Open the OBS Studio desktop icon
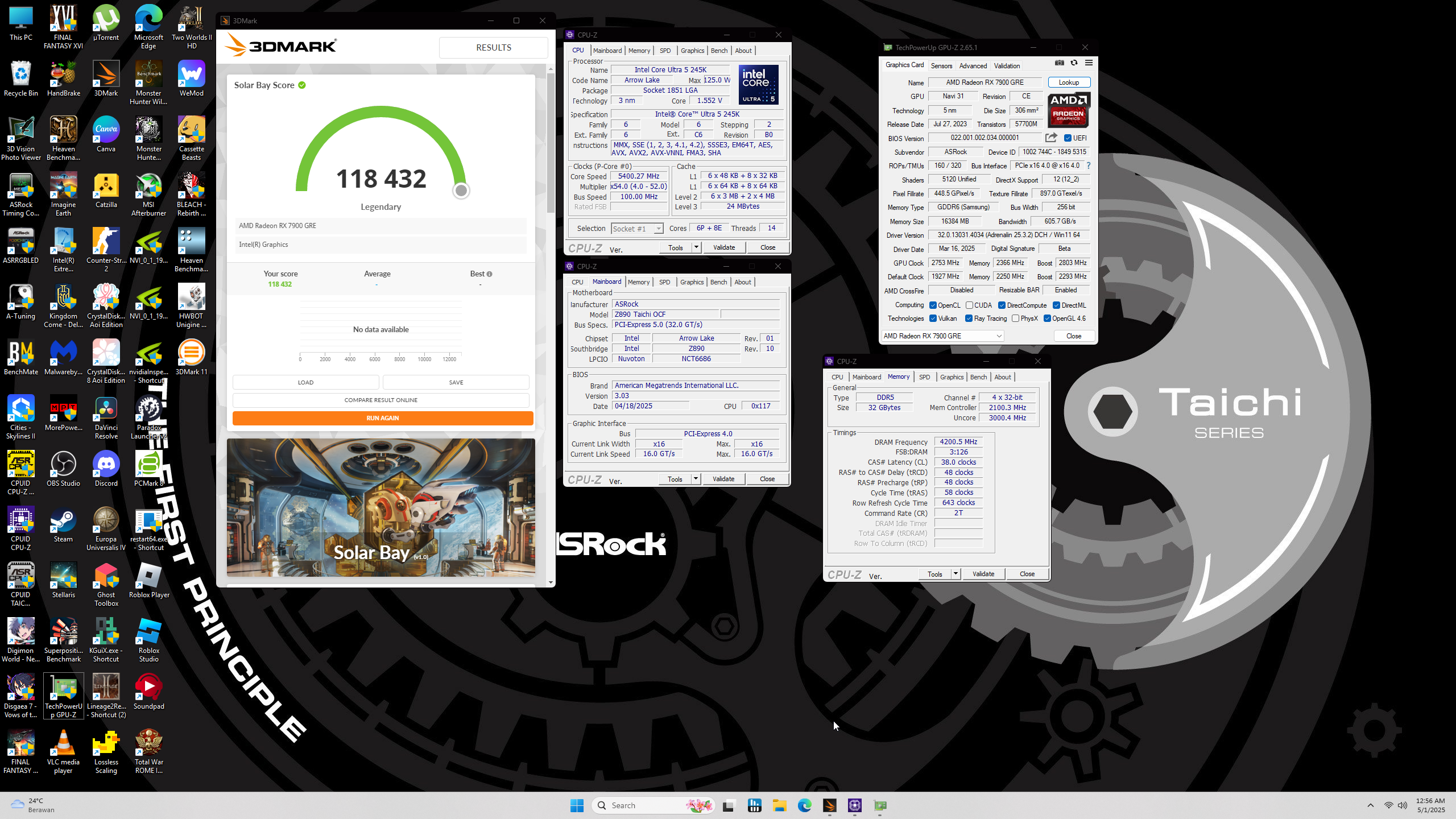1456x819 pixels. 64,469
